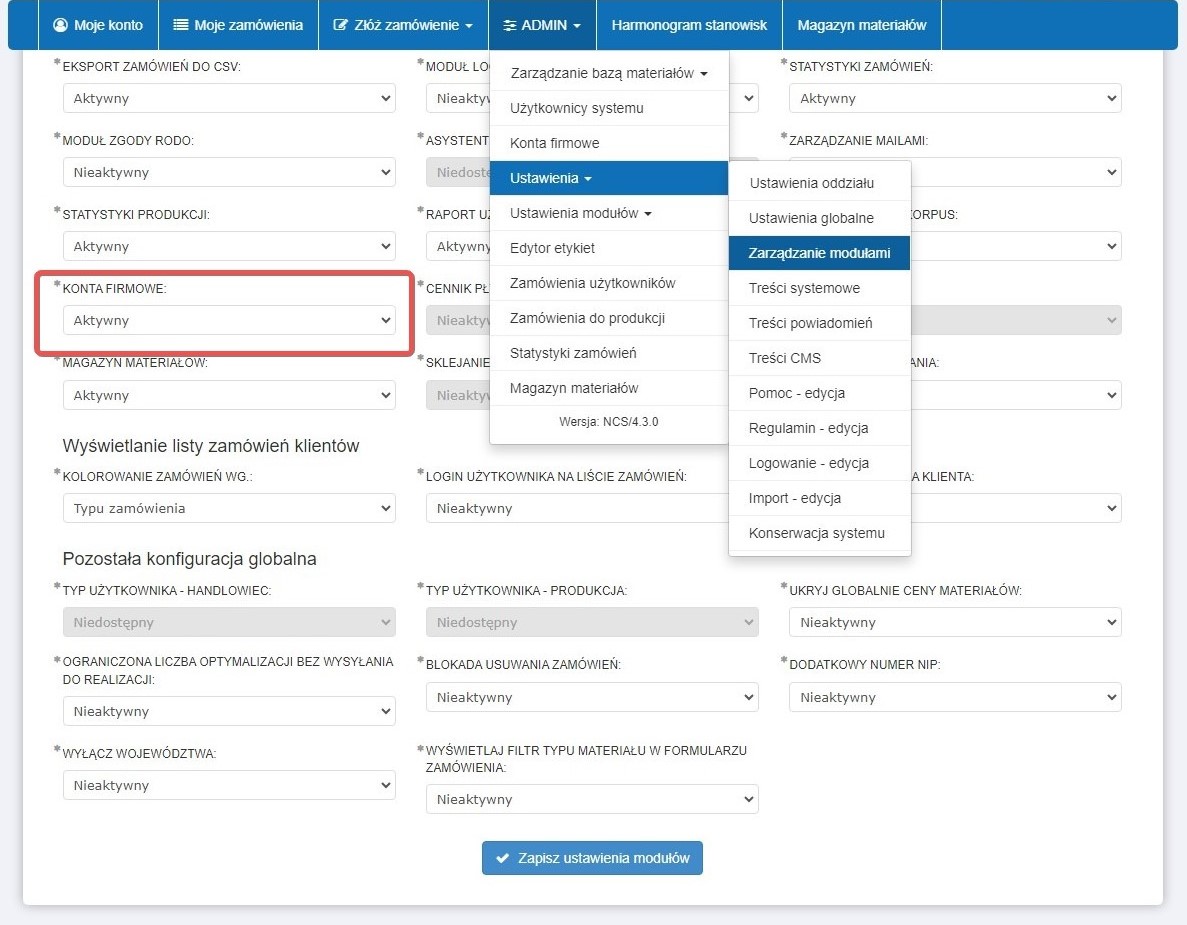Open Harmonogram stanowisk tab
Image resolution: width=1187 pixels, height=925 pixels.
(689, 25)
